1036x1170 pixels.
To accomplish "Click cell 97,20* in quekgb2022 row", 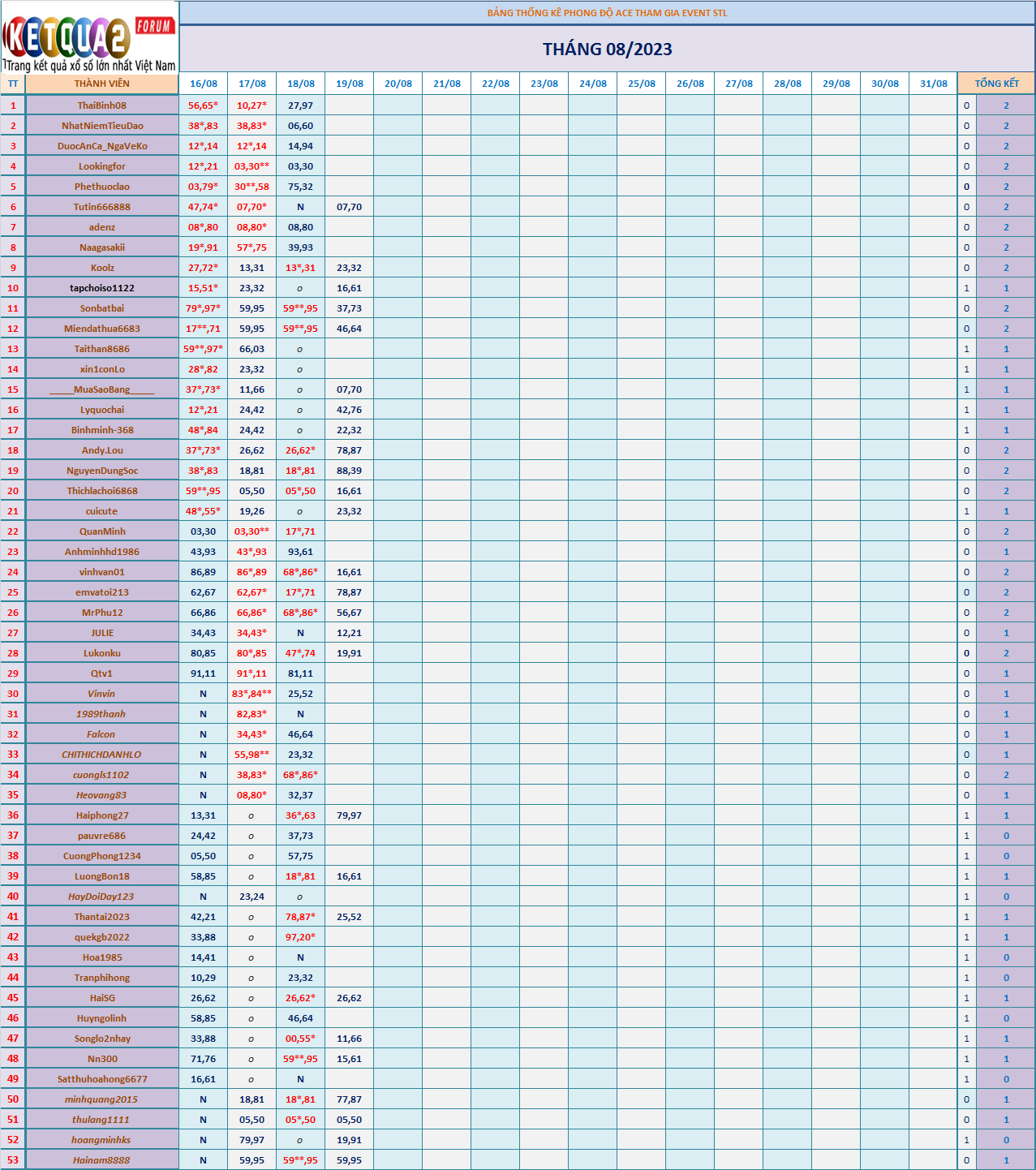I will (x=301, y=937).
